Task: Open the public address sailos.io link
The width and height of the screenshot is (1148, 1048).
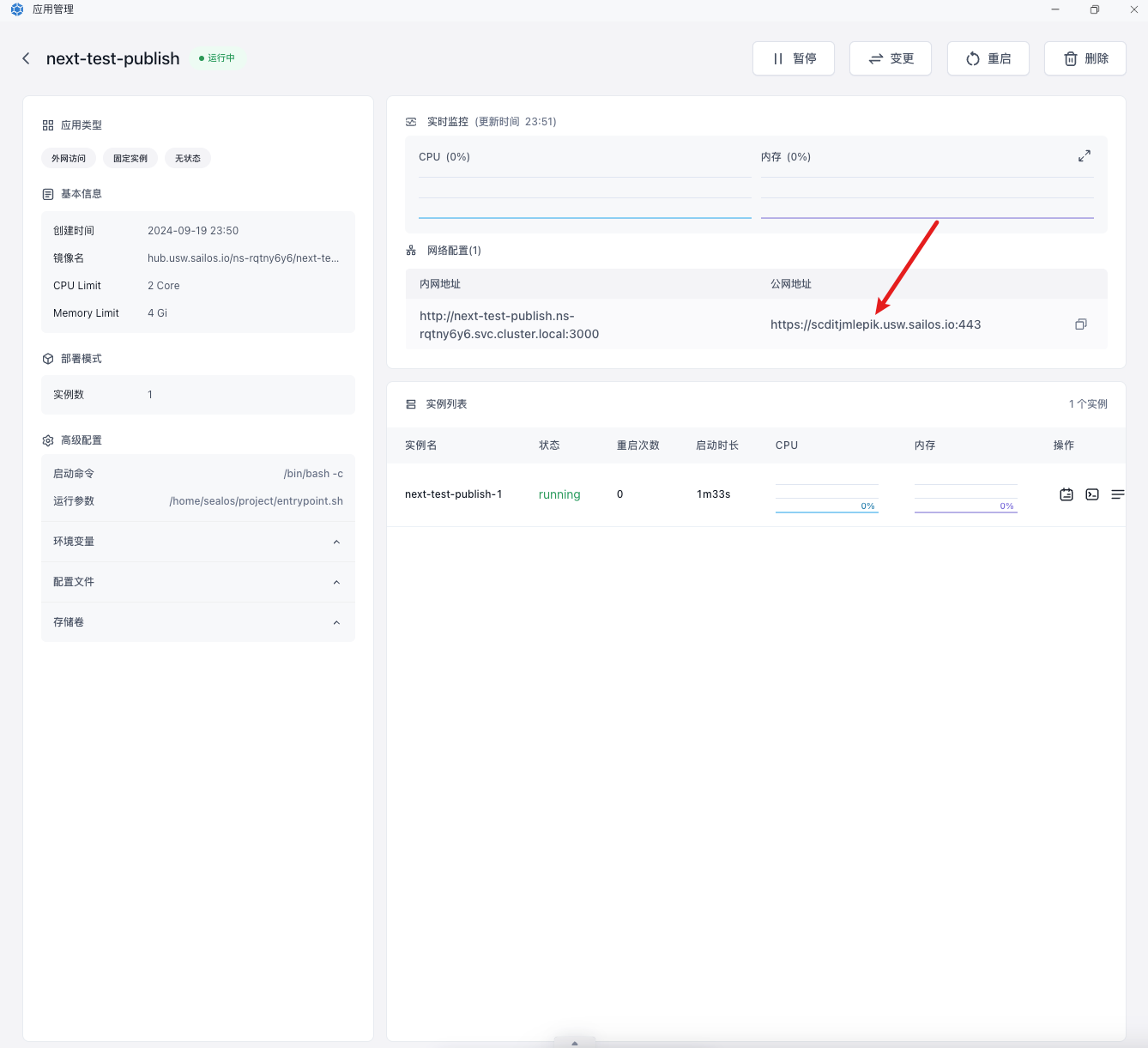Action: (875, 324)
